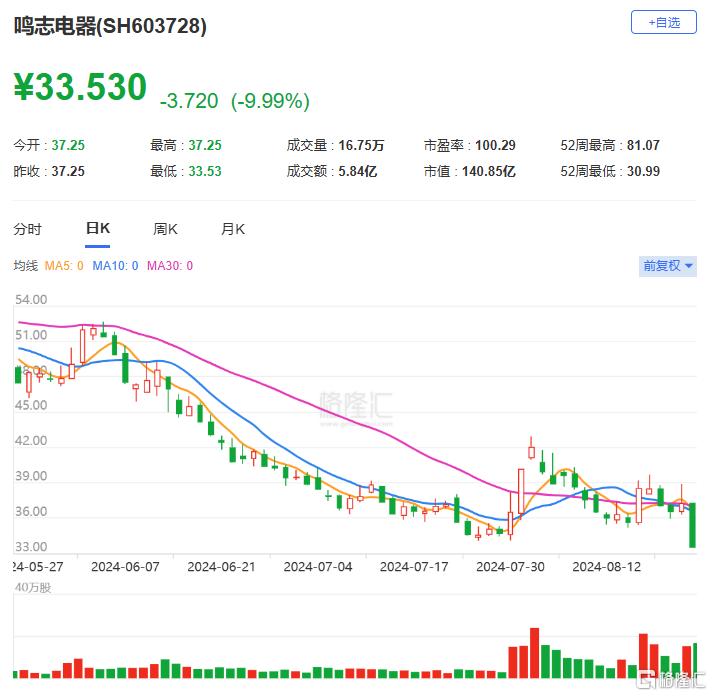Viewport: 712px width, 696px height.
Task: Click the 市值 market cap 140.85亿
Action: 489,171
